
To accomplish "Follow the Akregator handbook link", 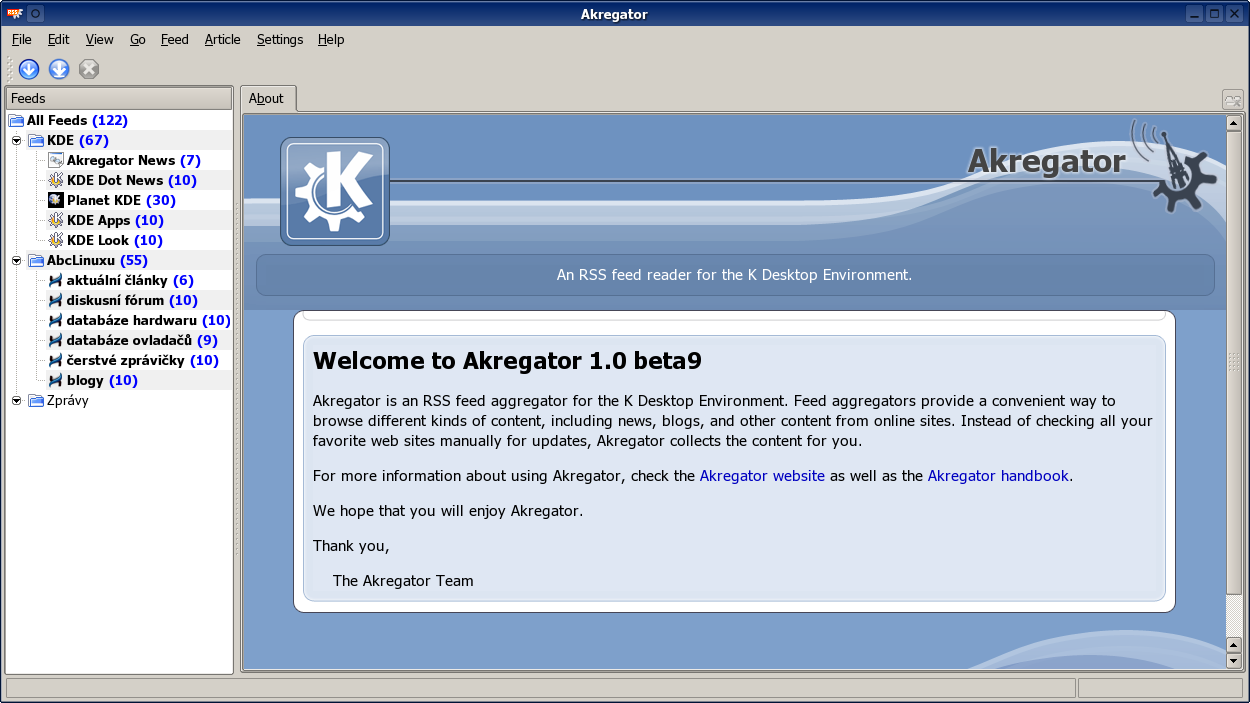I will (998, 476).
